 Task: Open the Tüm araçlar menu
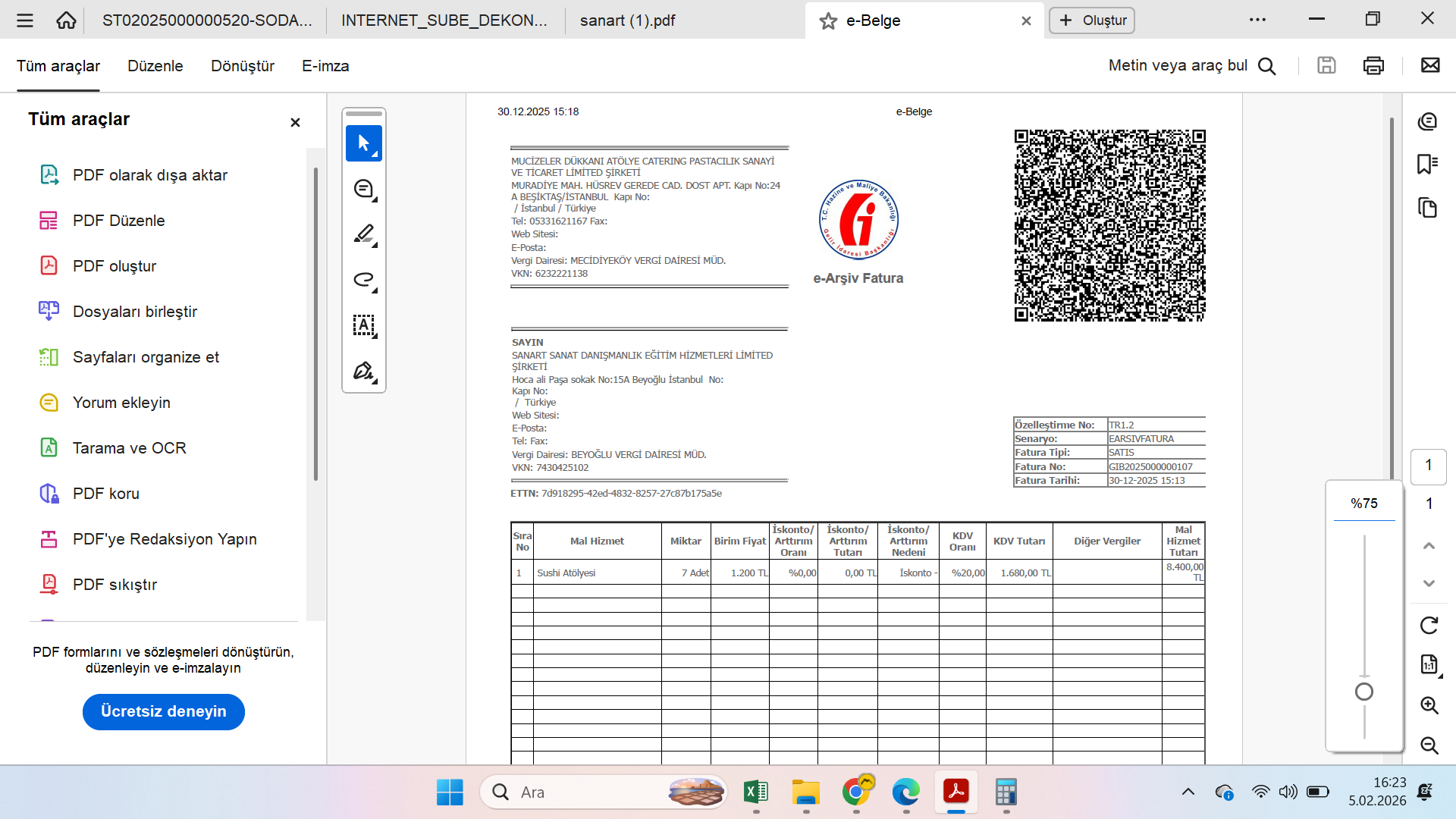[x=58, y=66]
